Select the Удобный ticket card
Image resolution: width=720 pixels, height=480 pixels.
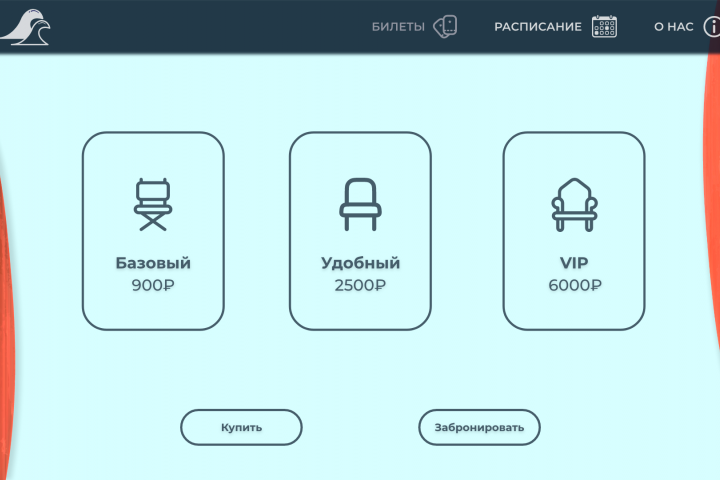click(360, 231)
